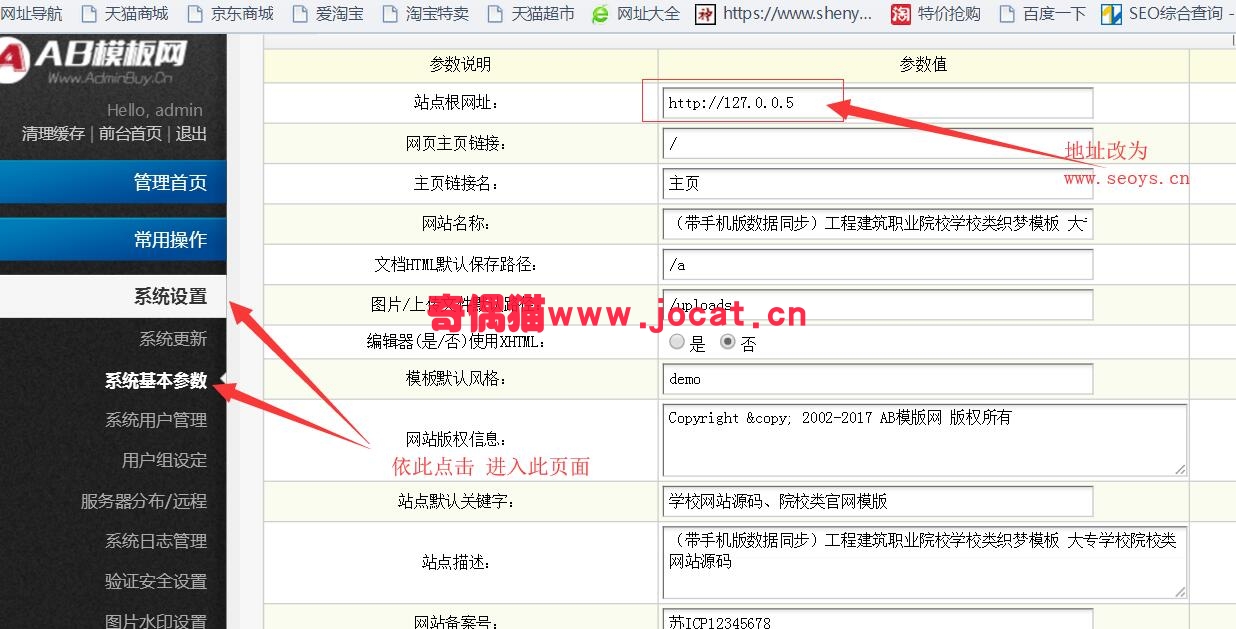The height and width of the screenshot is (629, 1236).
Task: Open 服务器分布/远程 in the sidebar
Action: pyautogui.click(x=144, y=501)
